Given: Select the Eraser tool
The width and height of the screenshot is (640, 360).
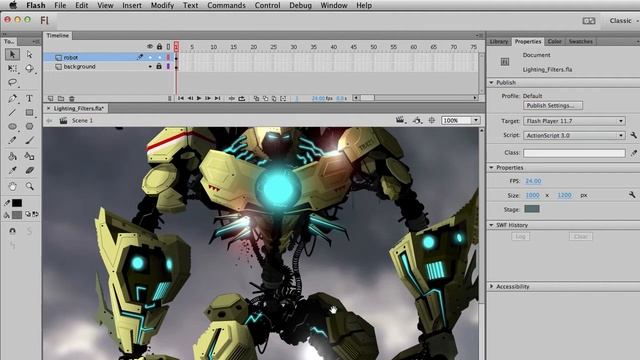Looking at the screenshot, I should [x=29, y=171].
